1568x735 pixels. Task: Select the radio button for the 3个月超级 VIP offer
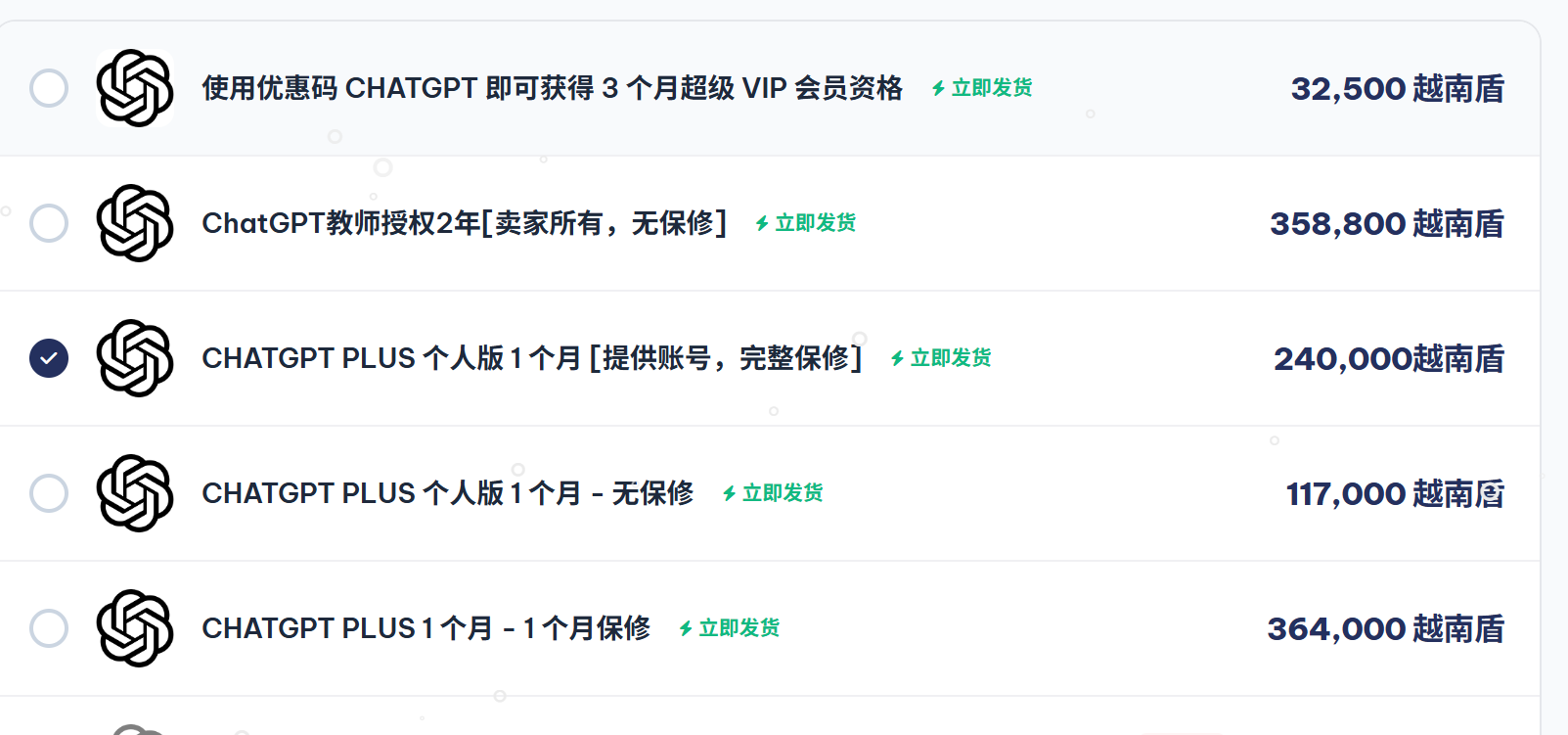coord(49,88)
